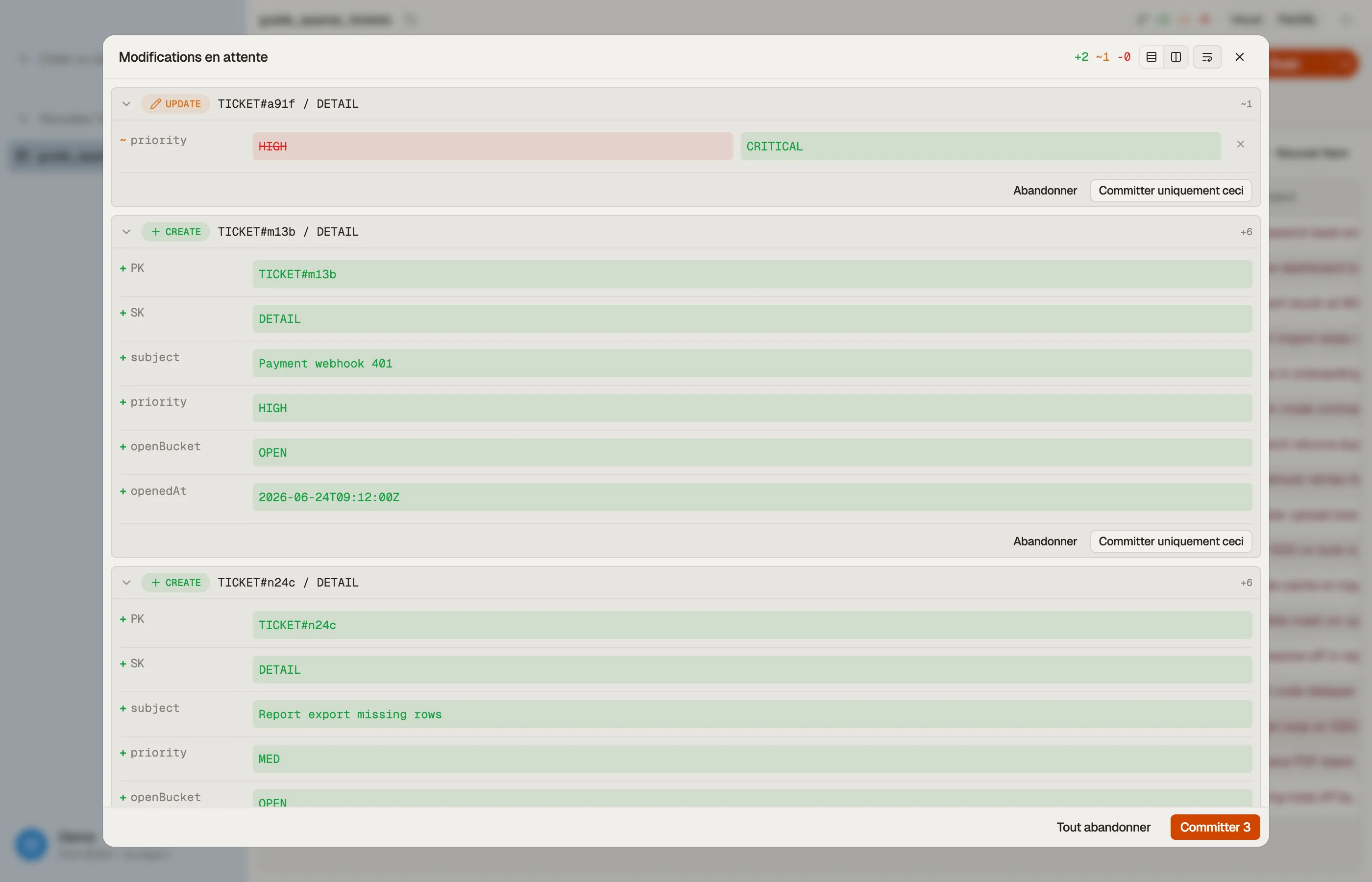Viewport: 1372px width, 882px height.
Task: Click the UPDATE badge pencil icon
Action: (155, 104)
